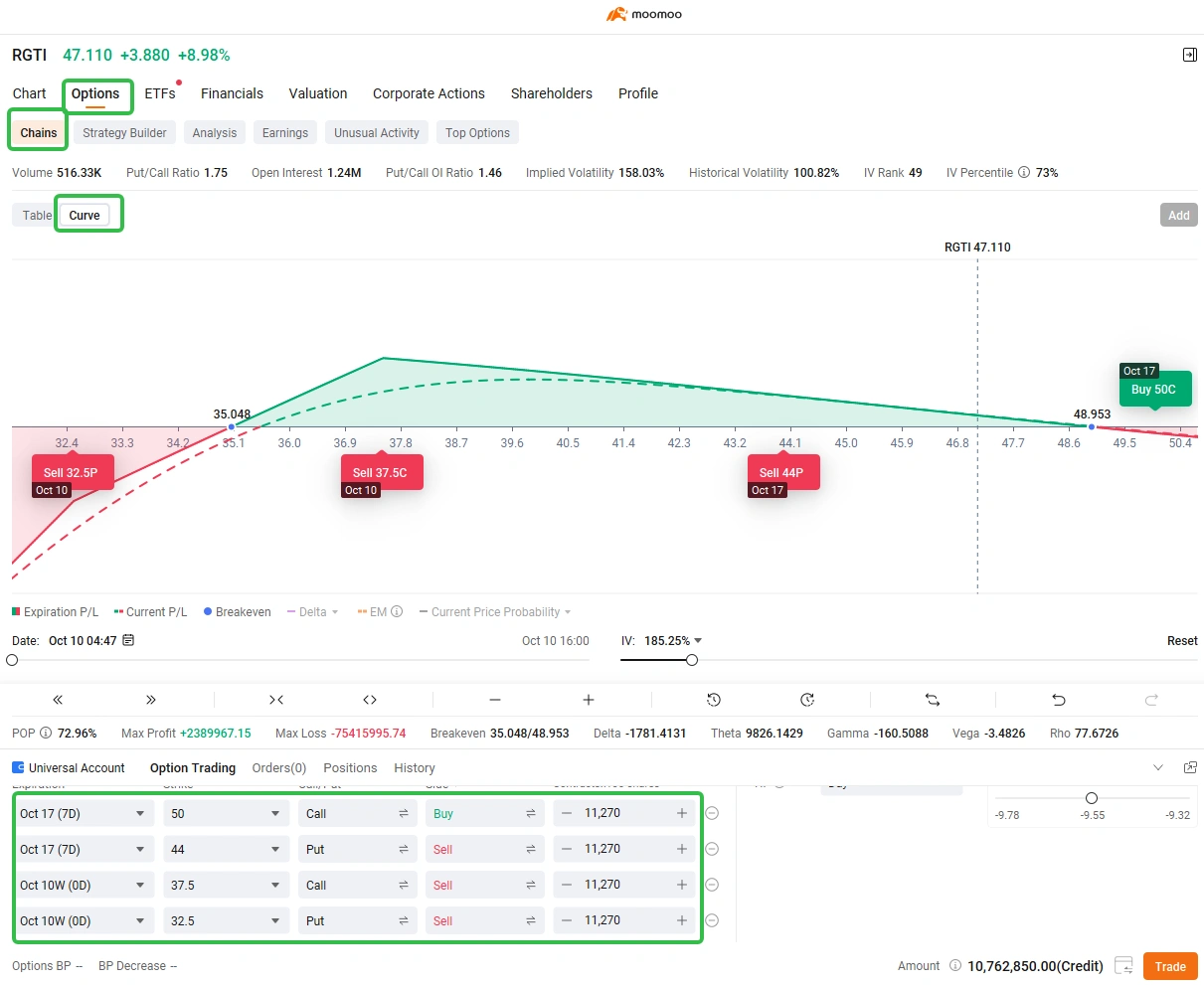Viewport: 1204px width, 985px height.
Task: Open the Oct 17 (7D) expiration dropdown
Action: point(84,813)
